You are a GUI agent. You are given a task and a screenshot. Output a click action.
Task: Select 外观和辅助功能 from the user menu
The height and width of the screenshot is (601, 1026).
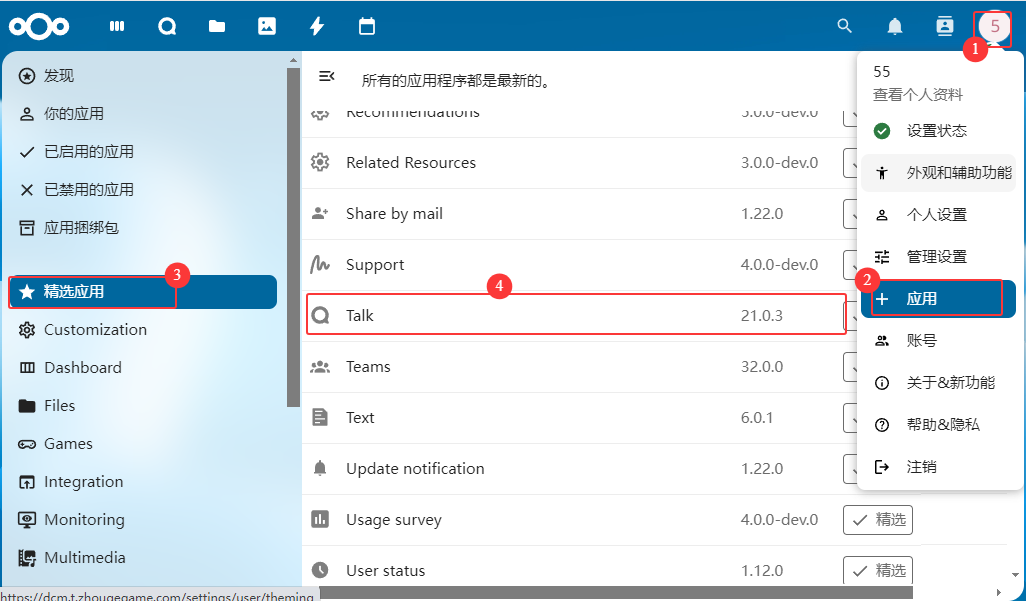point(958,173)
